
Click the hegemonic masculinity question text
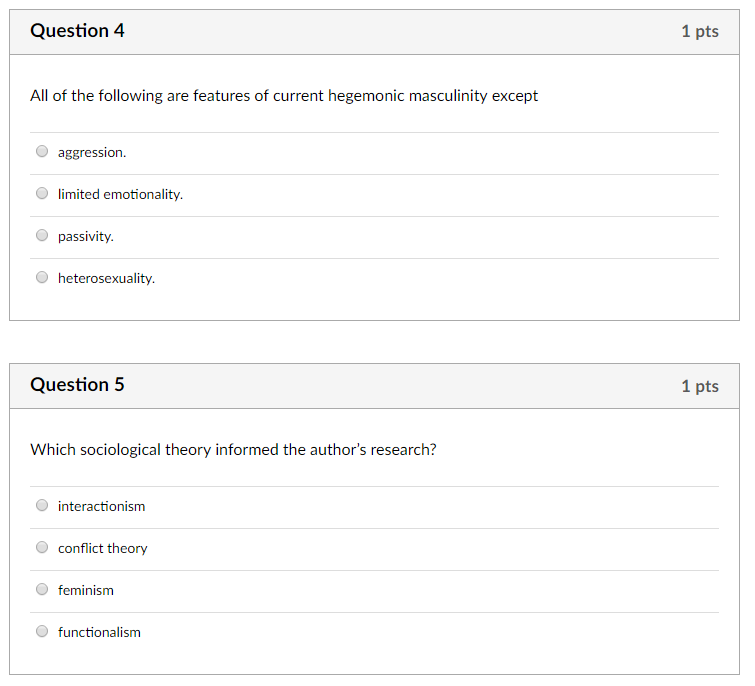coord(284,96)
